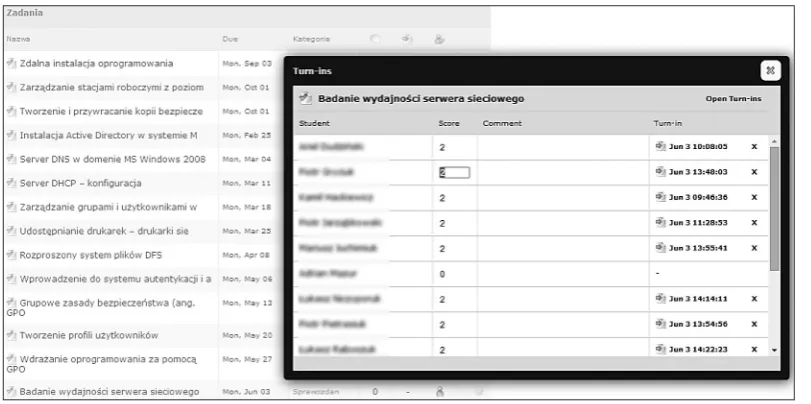Click the icon next to Badanie wydajności in Zadania list

tap(11, 391)
